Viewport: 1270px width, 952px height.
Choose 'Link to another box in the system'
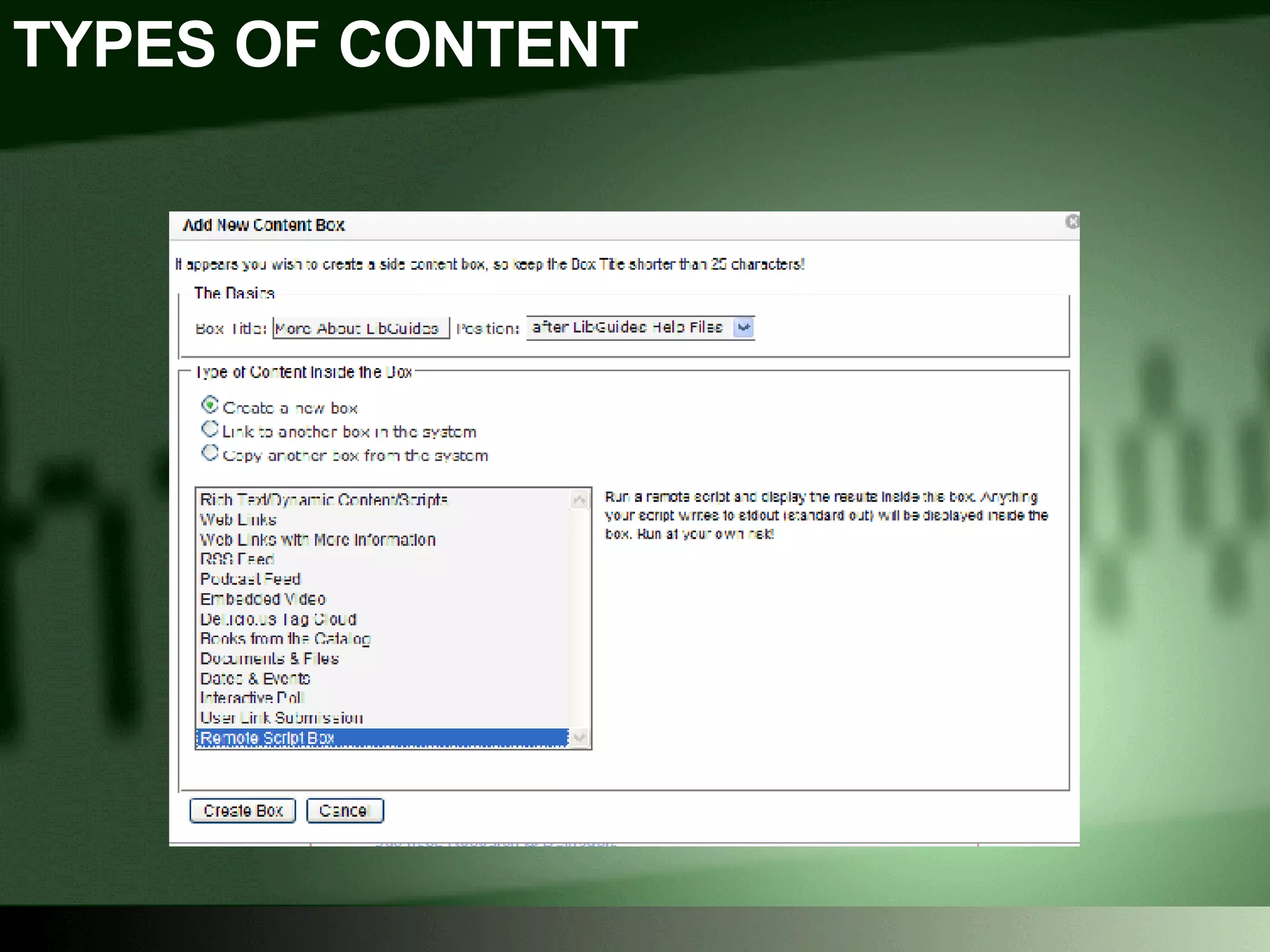coord(210,429)
